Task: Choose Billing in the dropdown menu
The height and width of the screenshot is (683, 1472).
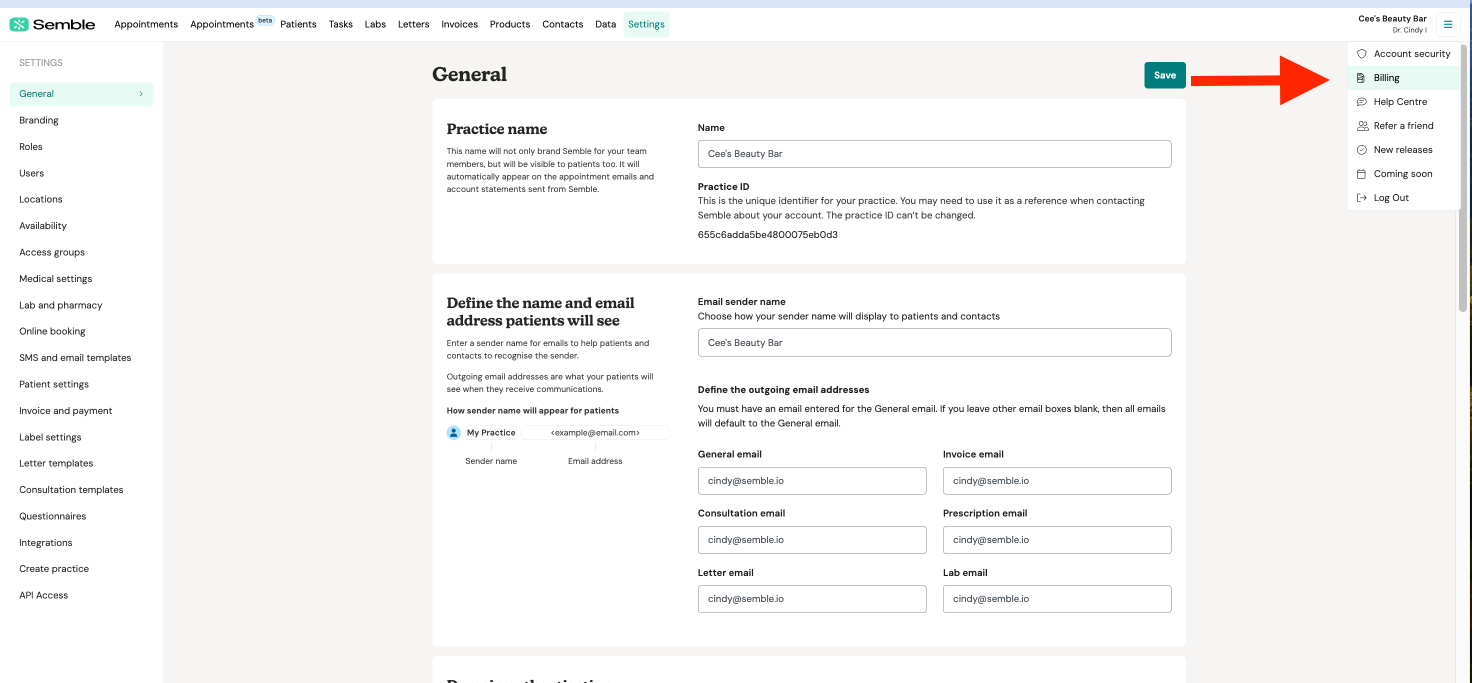Action: click(x=1404, y=78)
